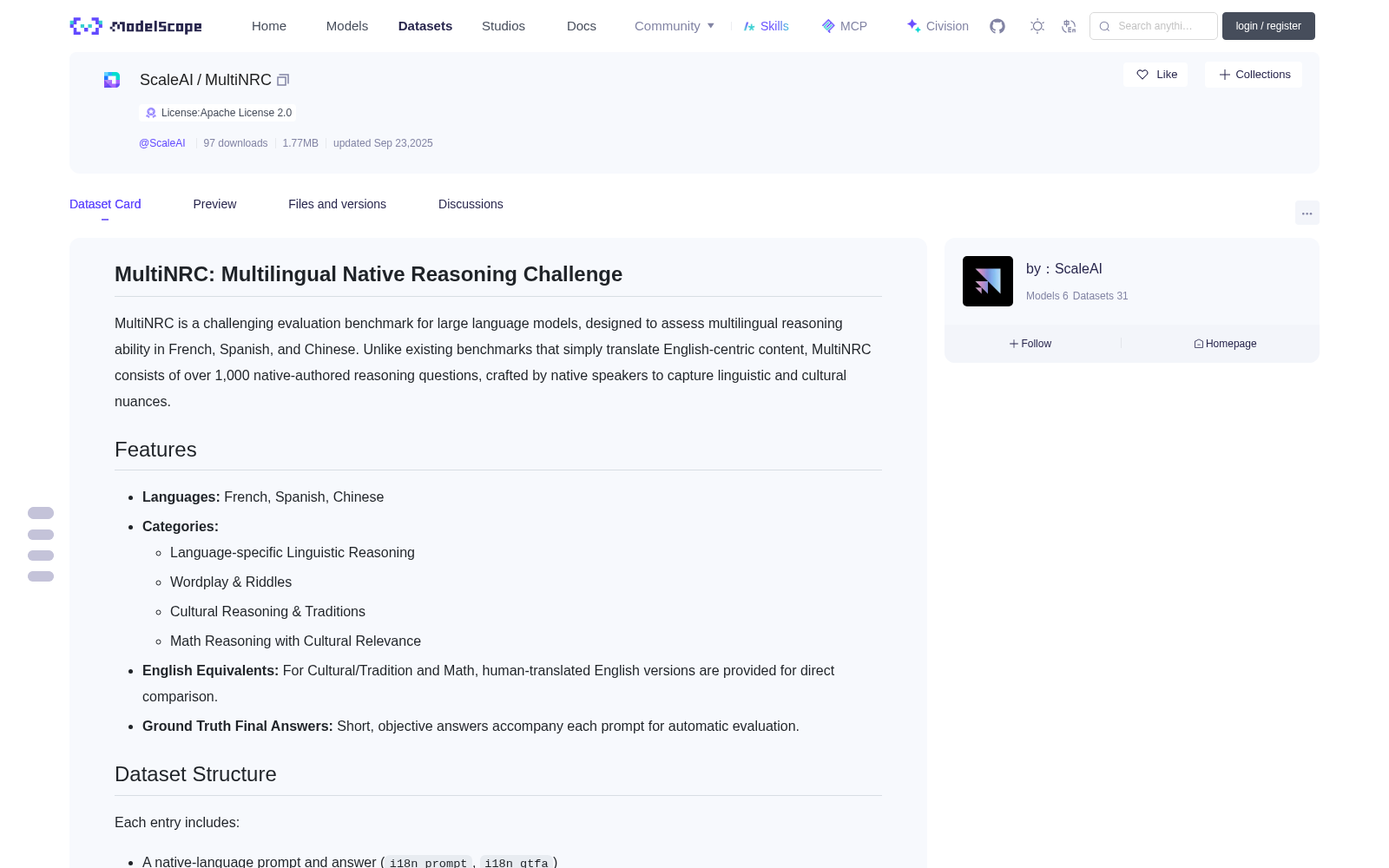Click the MCP diamond icon
1389x868 pixels.
click(828, 26)
